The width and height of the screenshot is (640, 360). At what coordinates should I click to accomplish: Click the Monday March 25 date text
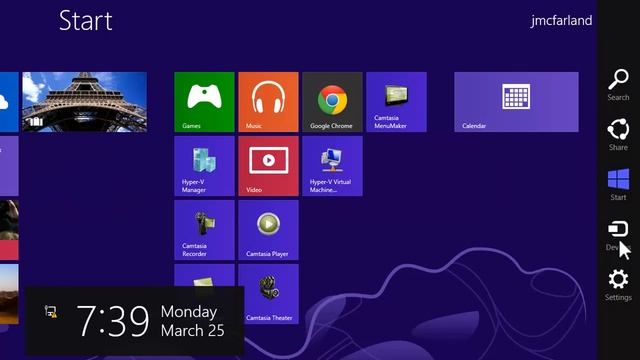click(193, 321)
